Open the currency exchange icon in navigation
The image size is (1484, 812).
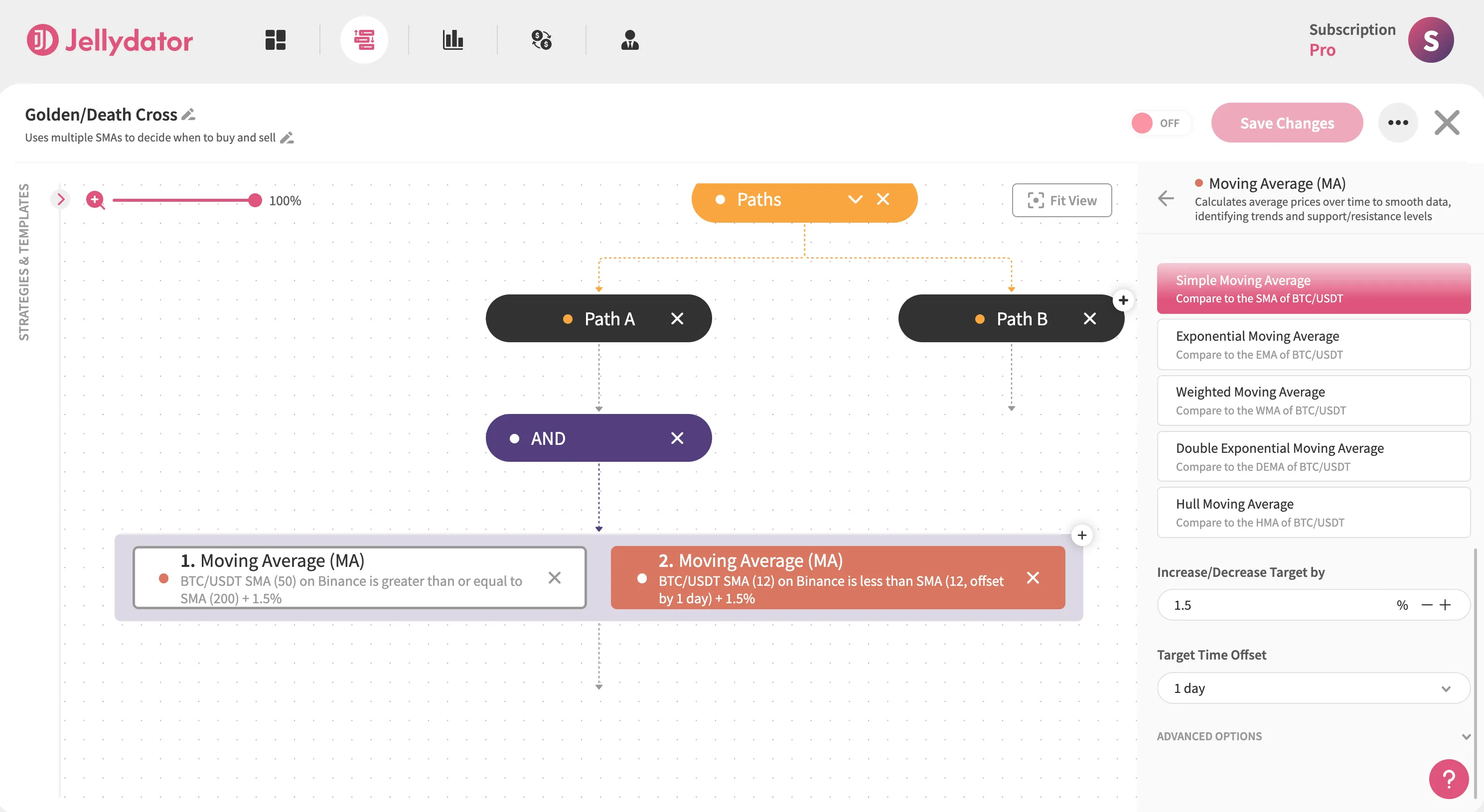542,40
